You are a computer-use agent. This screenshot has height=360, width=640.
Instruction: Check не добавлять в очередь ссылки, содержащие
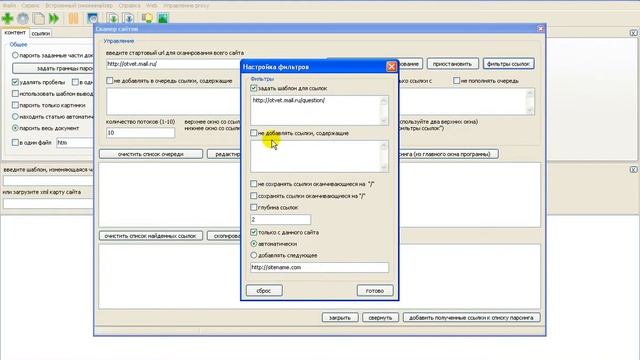pyautogui.click(x=109, y=81)
